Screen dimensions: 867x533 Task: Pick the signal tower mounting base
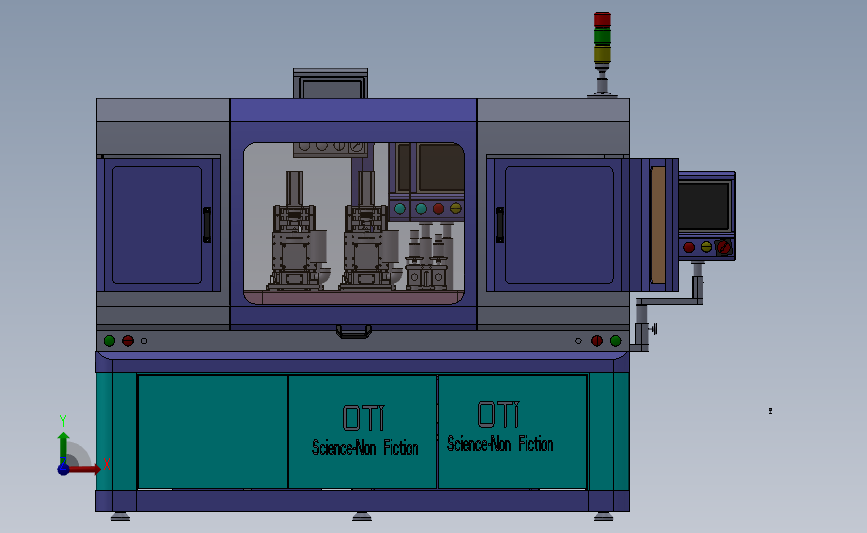tap(602, 95)
